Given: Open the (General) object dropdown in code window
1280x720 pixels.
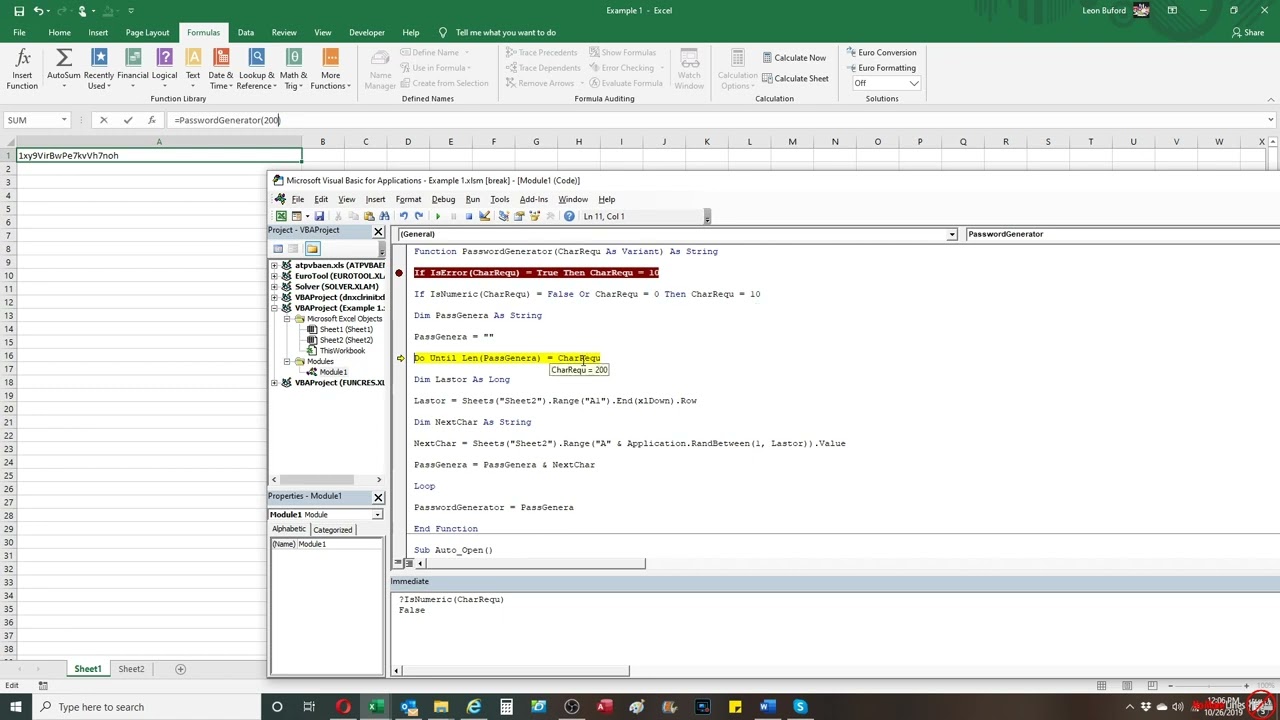Looking at the screenshot, I should click(x=951, y=234).
